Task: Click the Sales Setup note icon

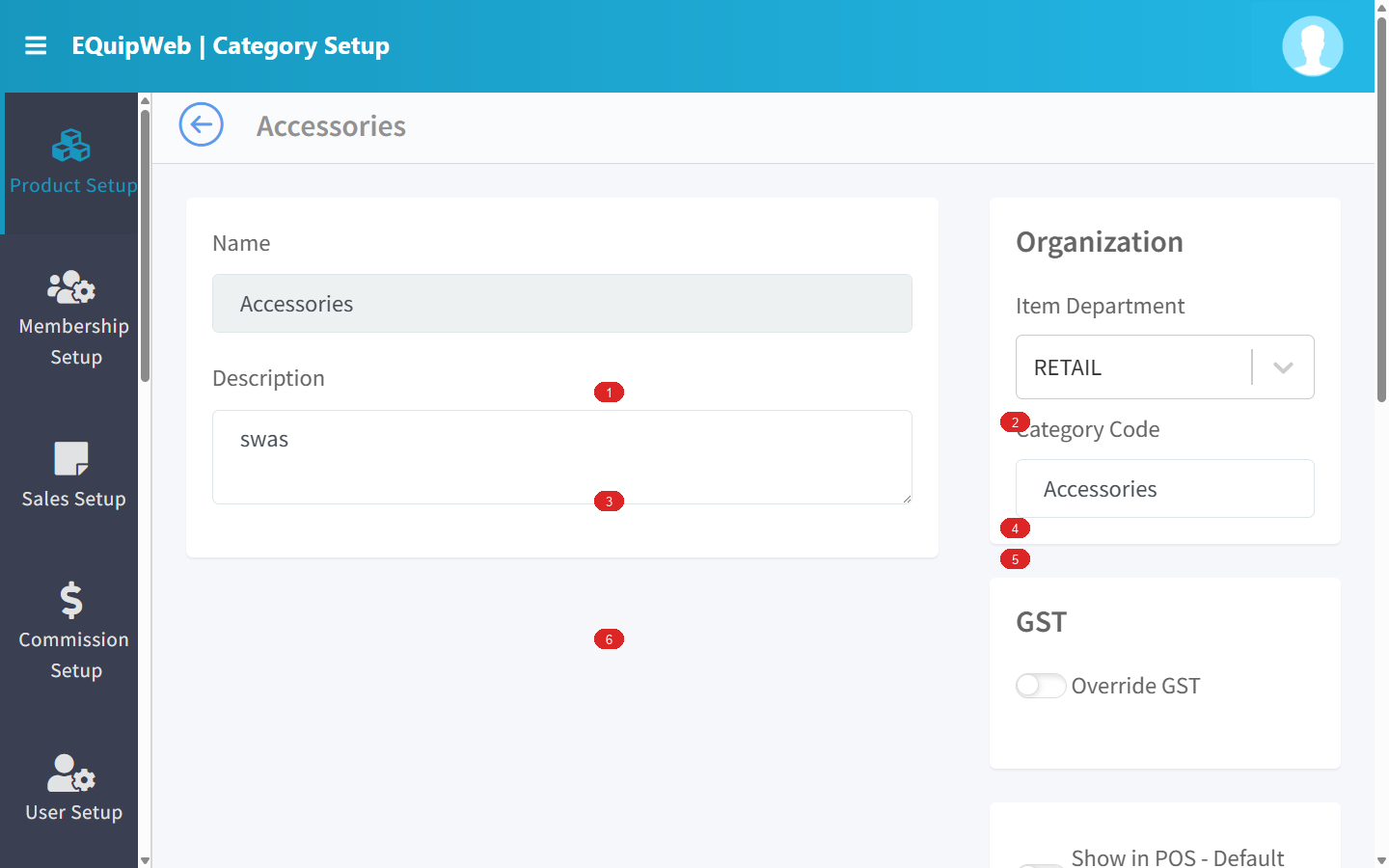Action: 70,459
